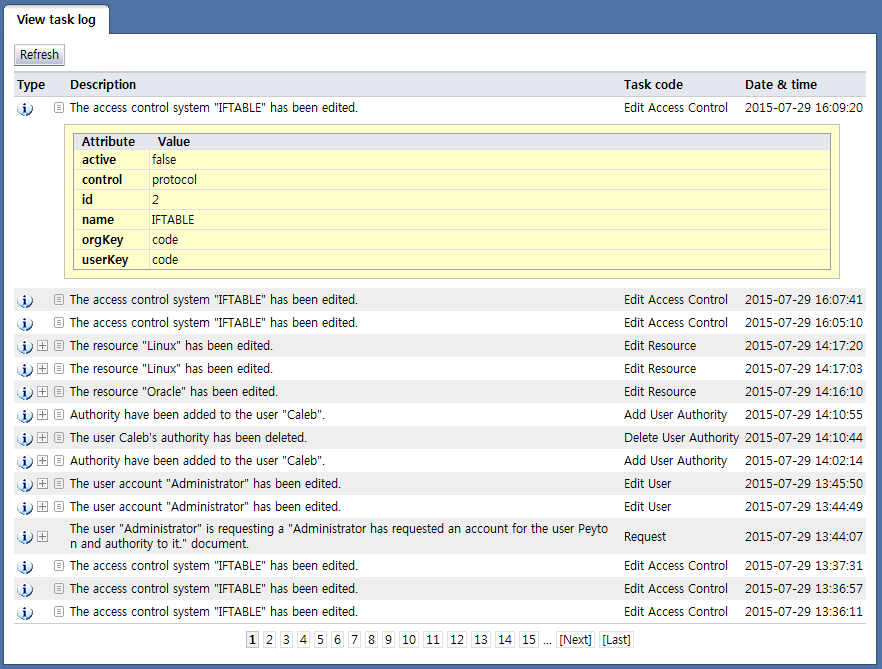Click the info icon on the first IFTABLE log entry
The image size is (882, 669).
[25, 108]
